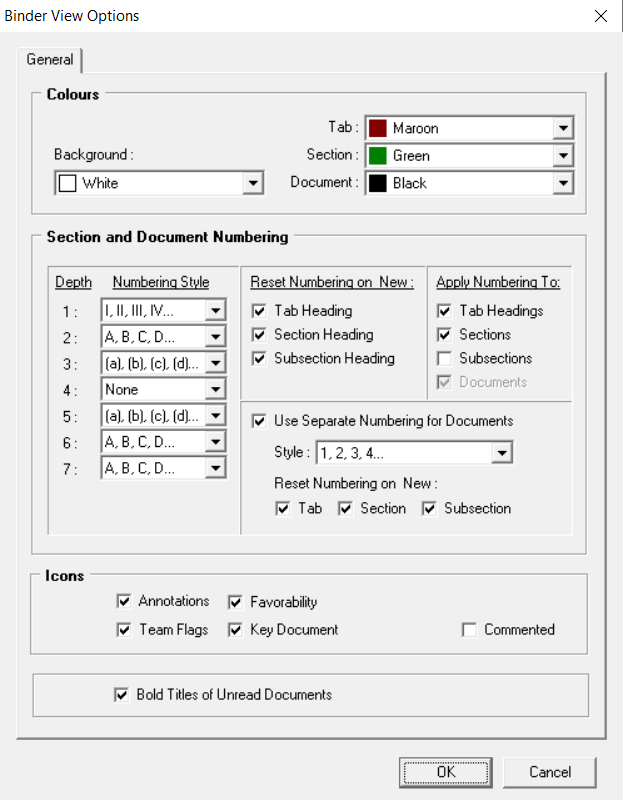This screenshot has height=800, width=623.
Task: Expand Depth 7 numbering style dropdown
Action: (216, 468)
